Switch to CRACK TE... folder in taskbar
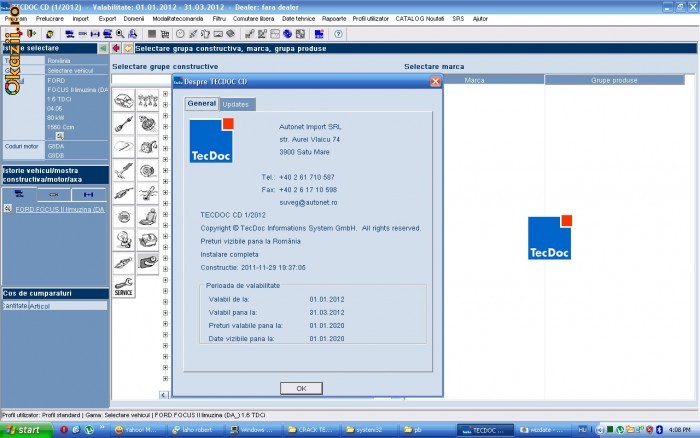This screenshot has height=438, width=700. [311, 430]
